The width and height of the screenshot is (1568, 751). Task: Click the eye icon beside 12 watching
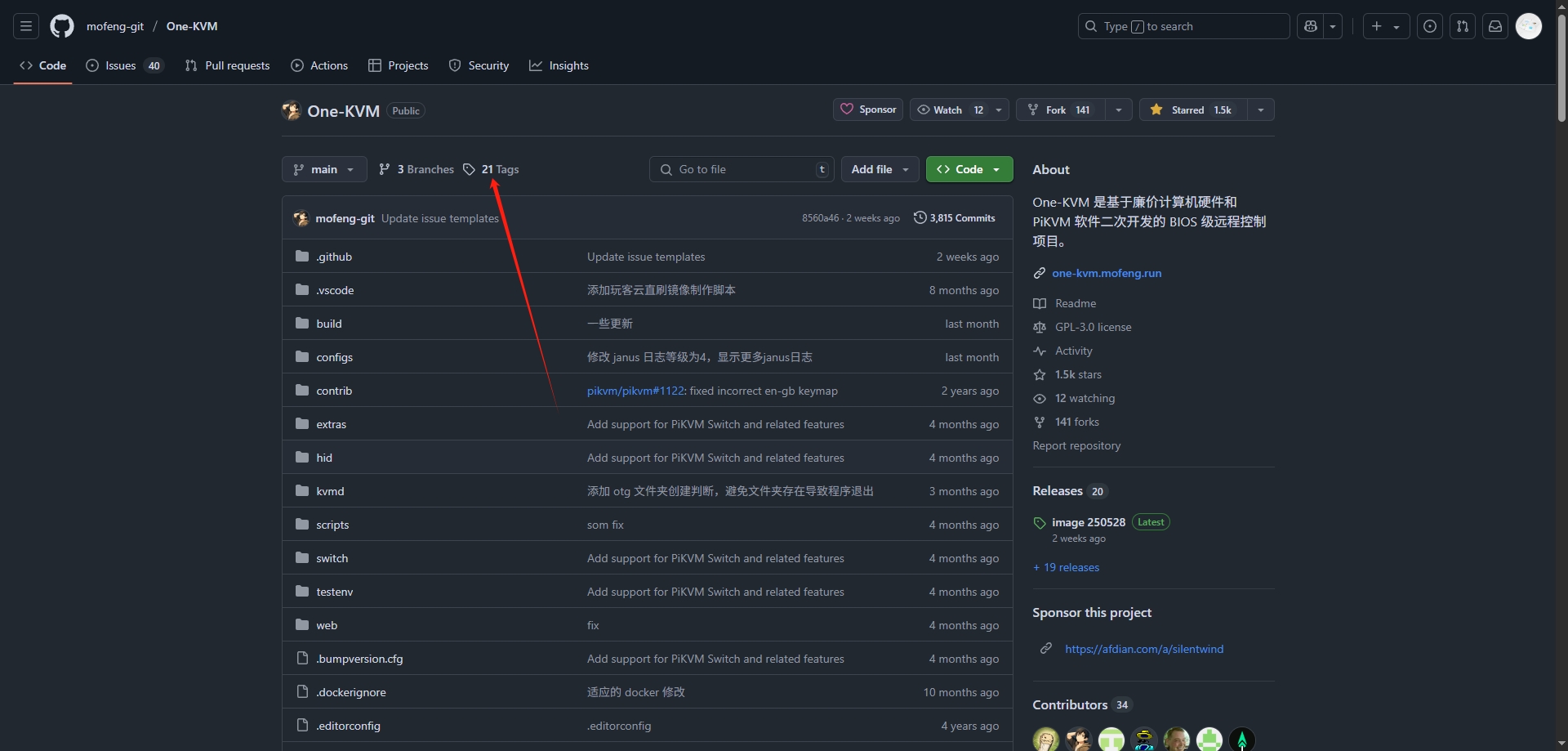(x=1040, y=398)
